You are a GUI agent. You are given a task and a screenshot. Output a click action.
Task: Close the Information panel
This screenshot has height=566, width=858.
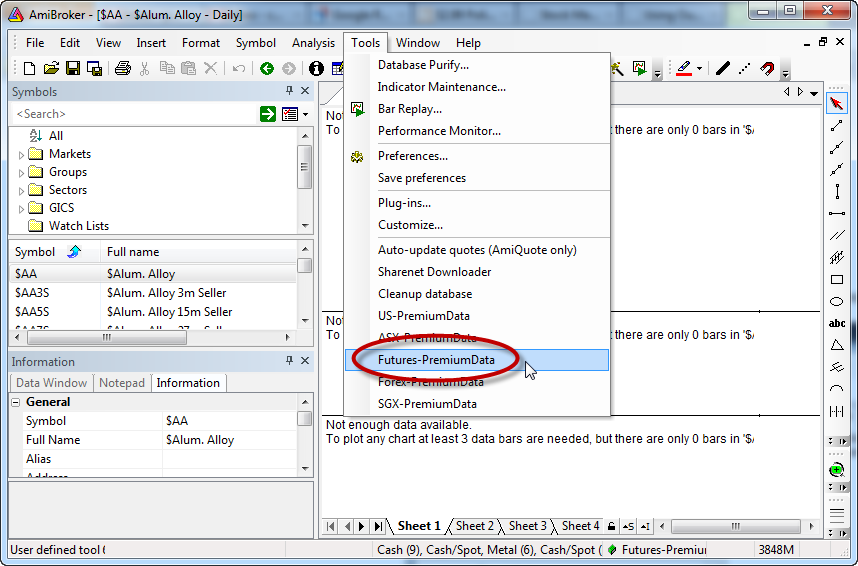tap(305, 361)
